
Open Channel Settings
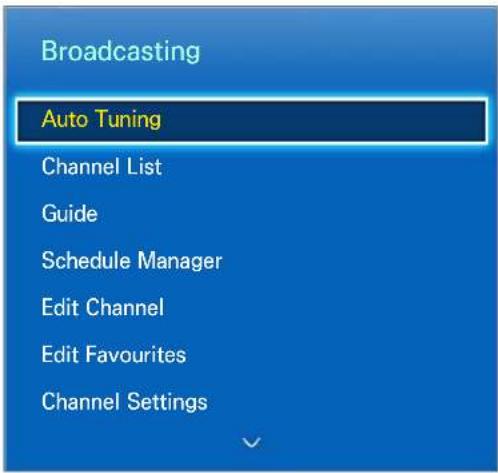pyautogui.click(x=124, y=402)
